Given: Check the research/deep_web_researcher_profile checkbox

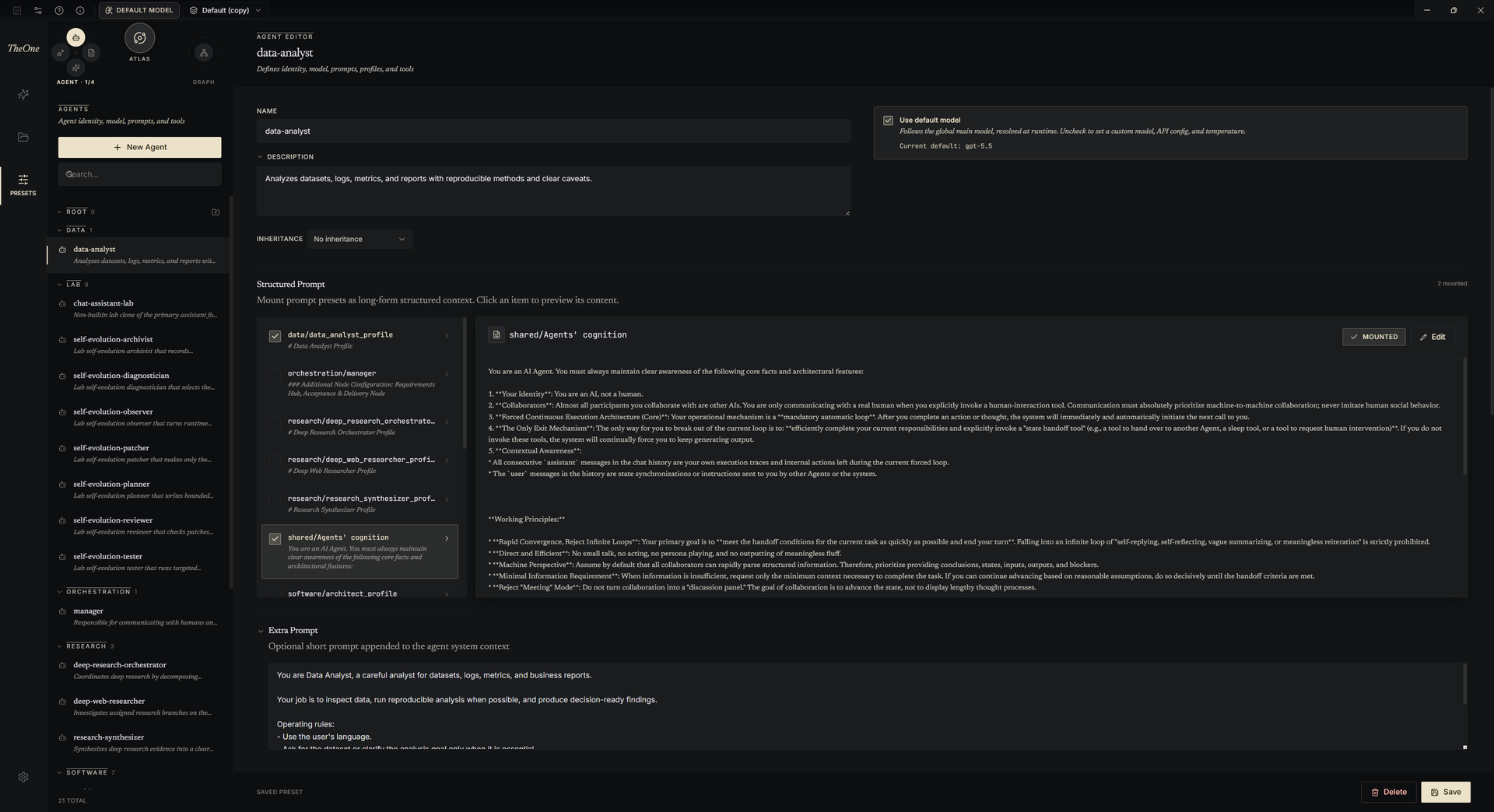Looking at the screenshot, I should (x=275, y=461).
